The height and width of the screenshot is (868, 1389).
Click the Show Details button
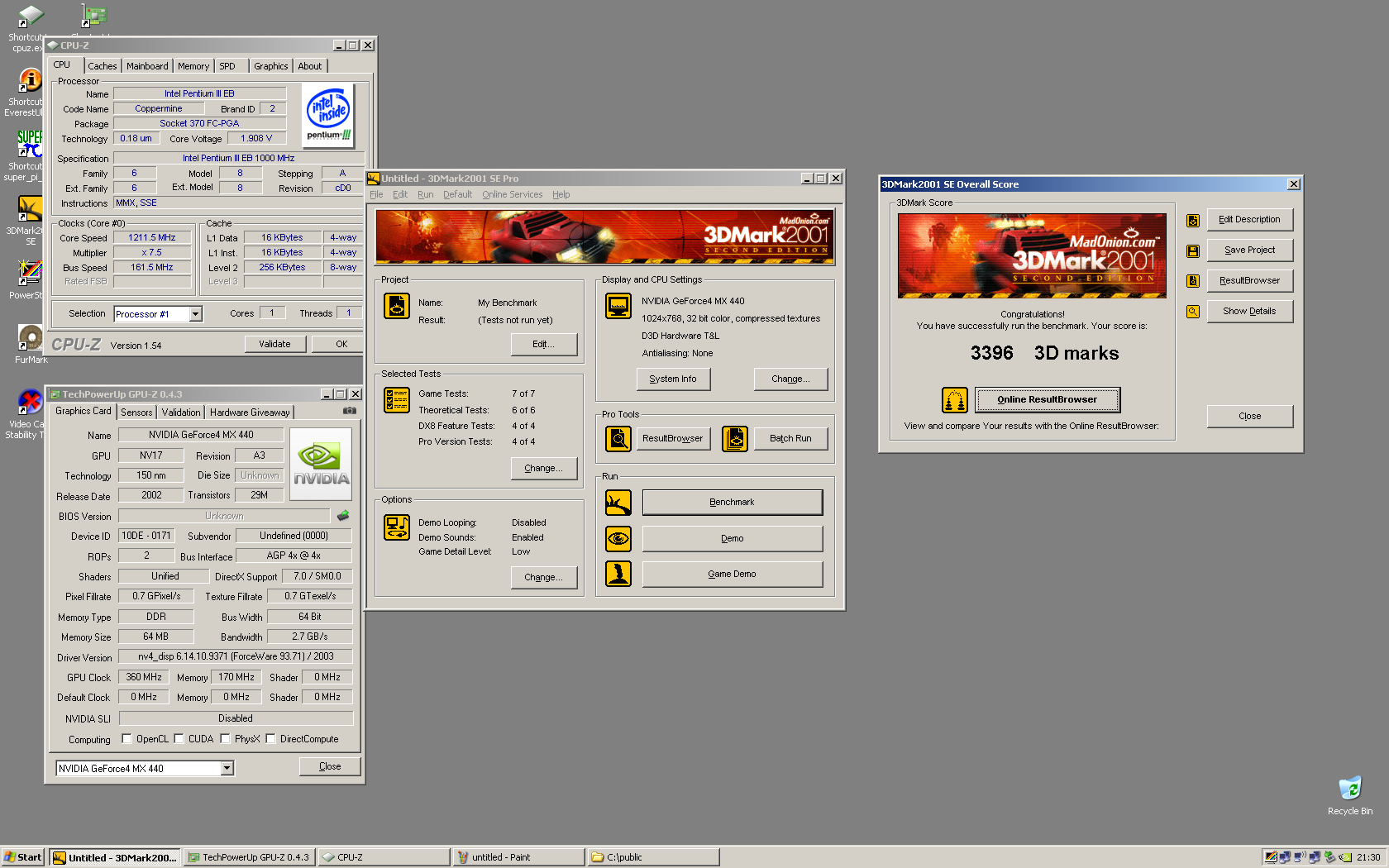coord(1249,312)
